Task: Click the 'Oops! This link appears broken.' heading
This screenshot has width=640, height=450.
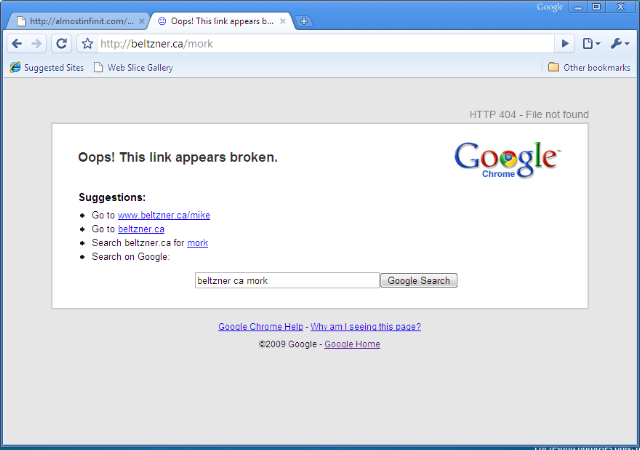Action: pyautogui.click(x=178, y=157)
